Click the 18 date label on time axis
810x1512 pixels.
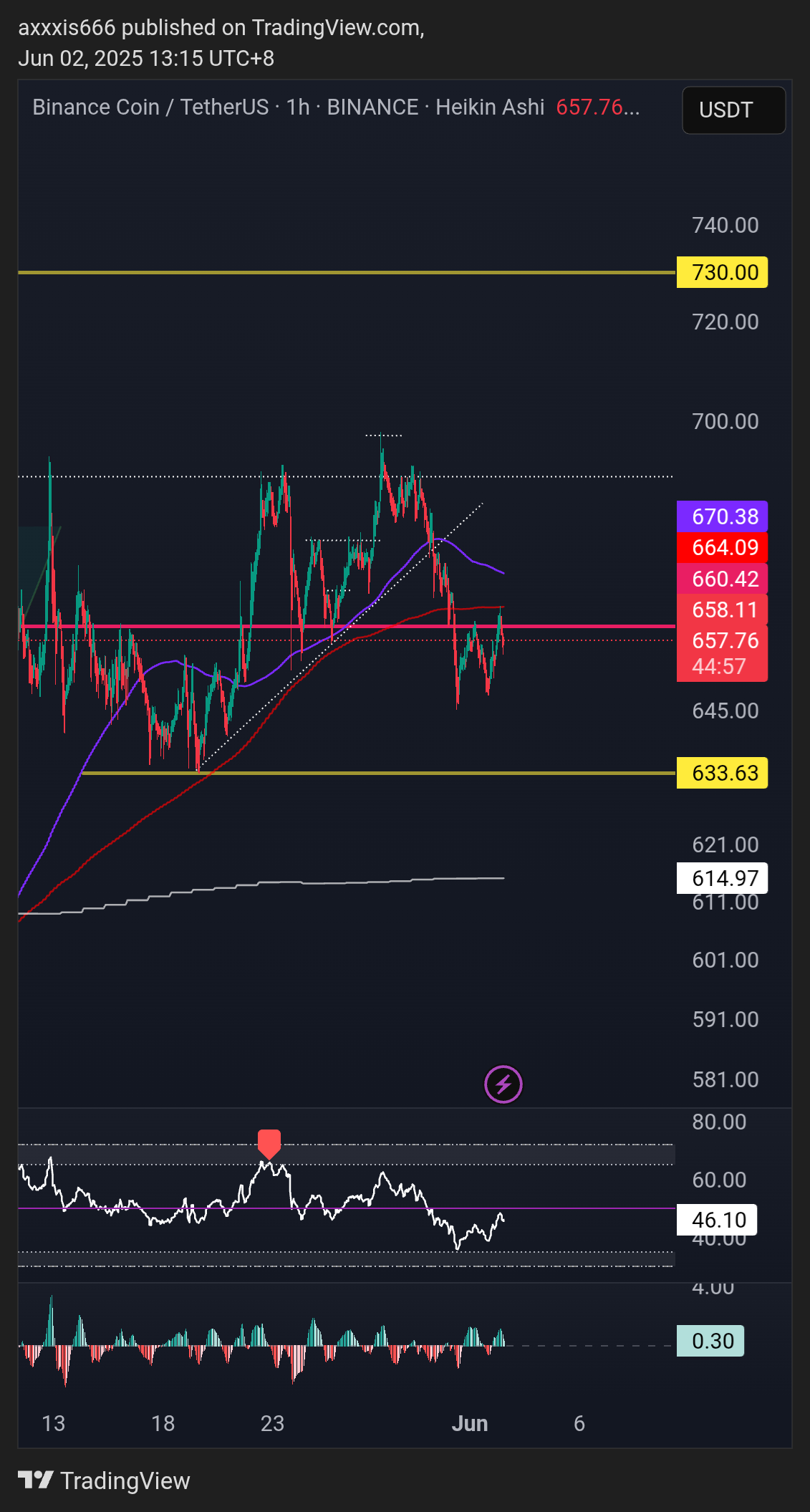point(163,1423)
